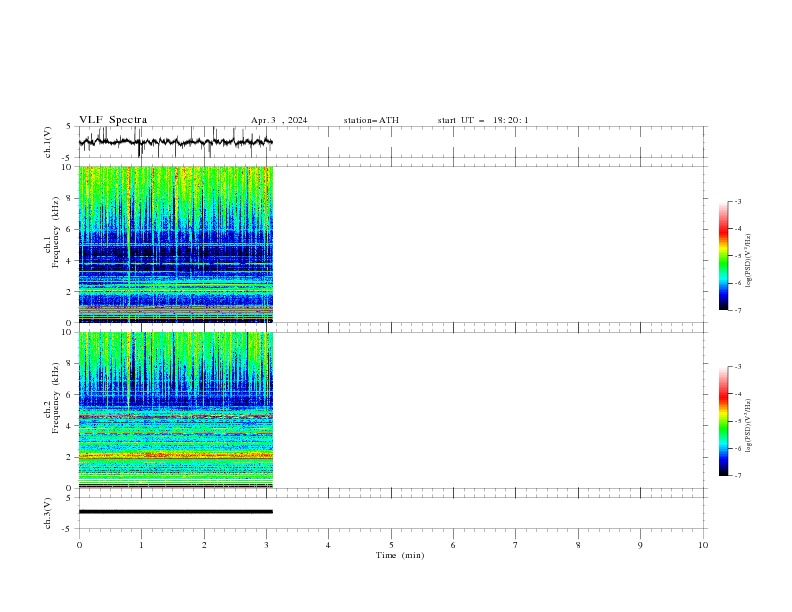Click the '4' tick on the ch.1 frequency axis

pos(69,261)
